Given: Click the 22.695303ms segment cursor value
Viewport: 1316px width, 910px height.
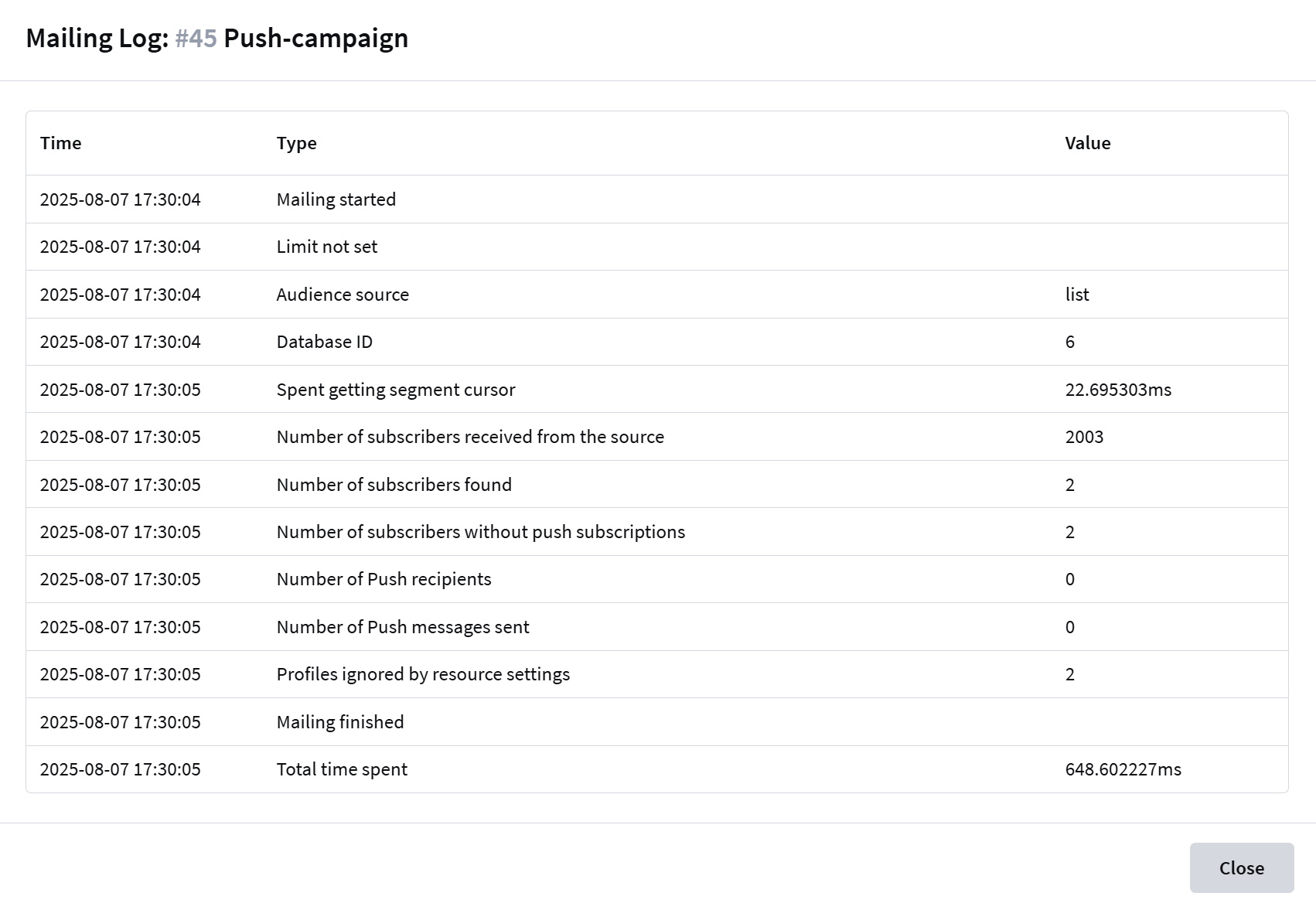Looking at the screenshot, I should point(1117,390).
